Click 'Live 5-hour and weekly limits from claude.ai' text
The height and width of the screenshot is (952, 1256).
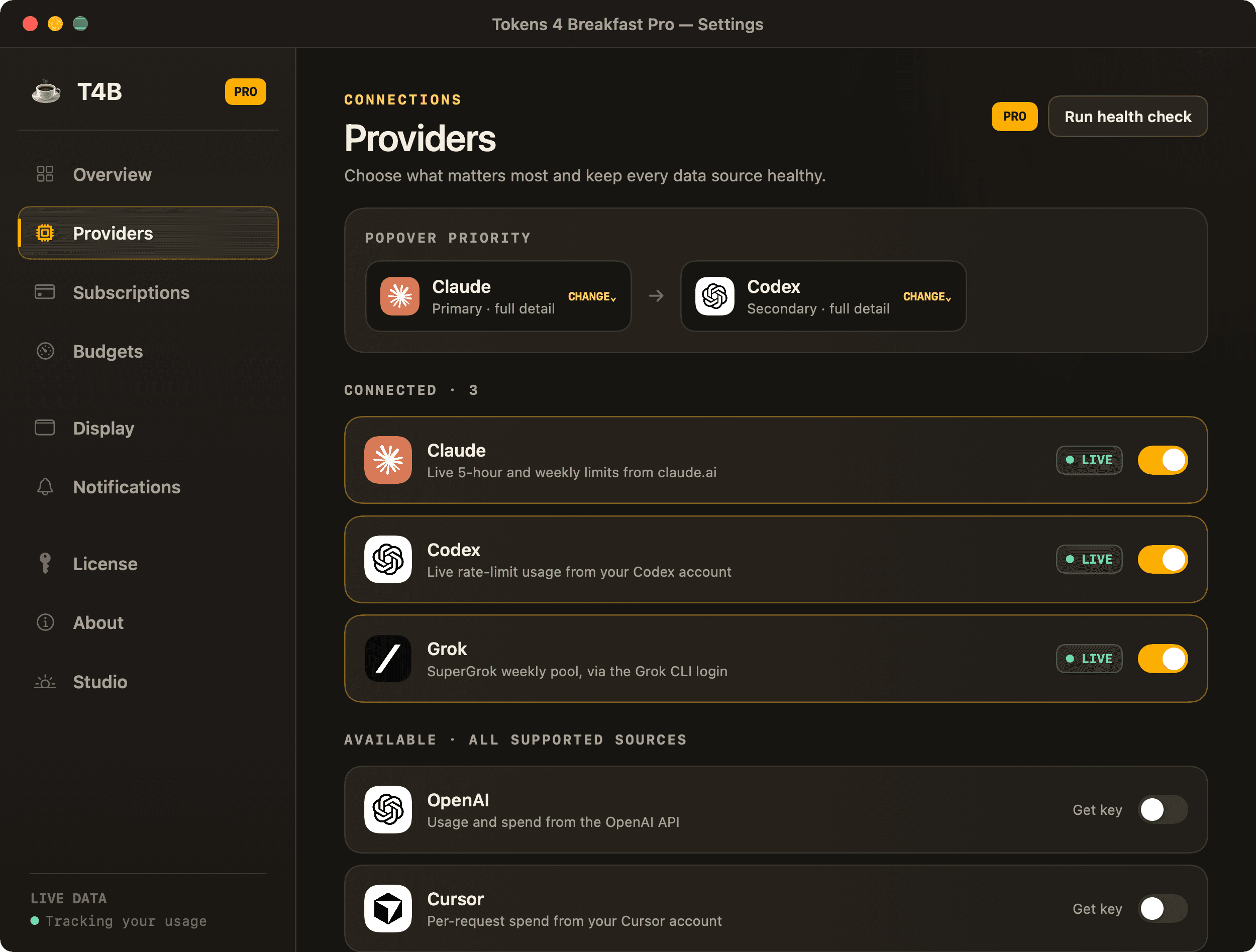[x=571, y=472]
